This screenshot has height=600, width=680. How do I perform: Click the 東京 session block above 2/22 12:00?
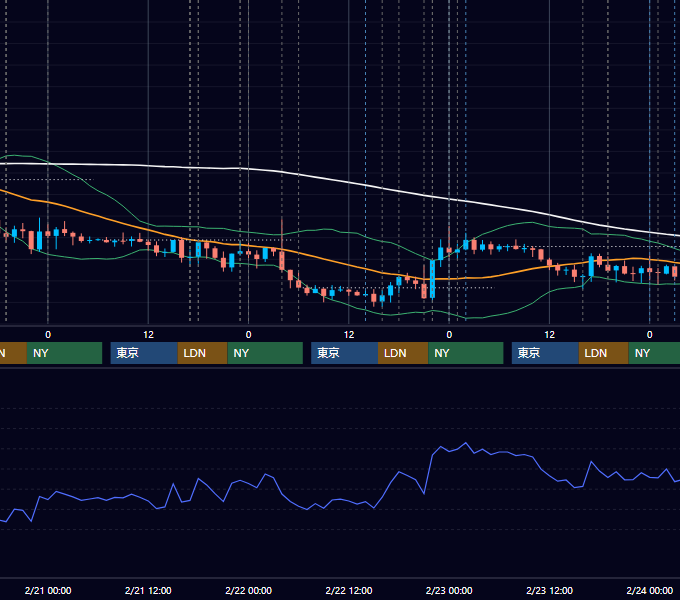click(x=344, y=353)
